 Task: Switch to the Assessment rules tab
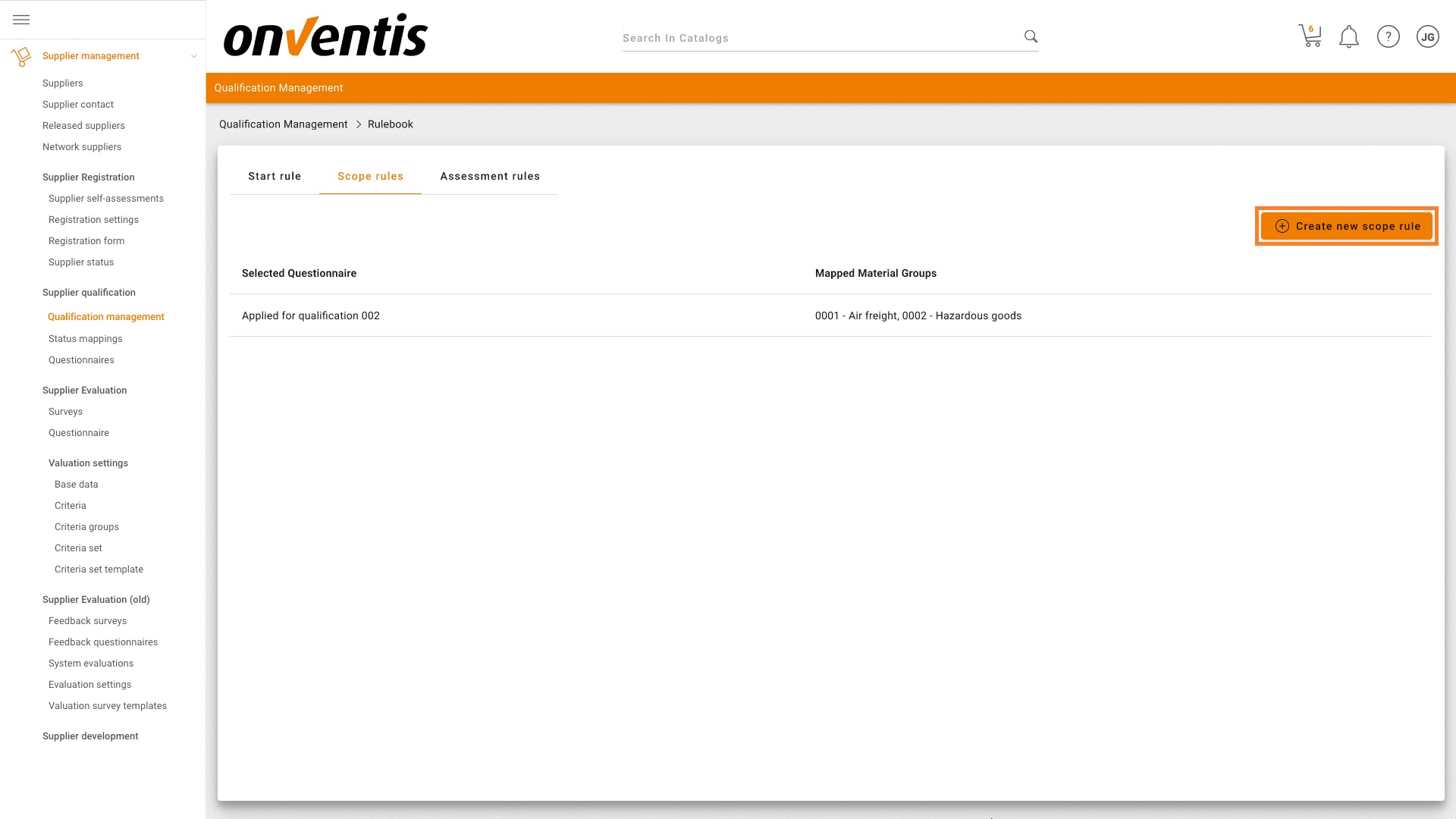[490, 176]
